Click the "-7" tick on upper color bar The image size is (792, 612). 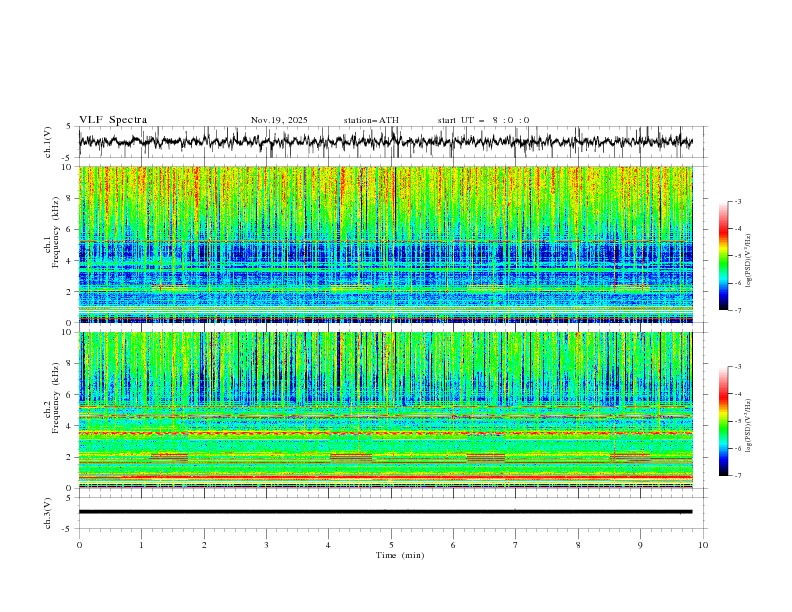click(737, 310)
